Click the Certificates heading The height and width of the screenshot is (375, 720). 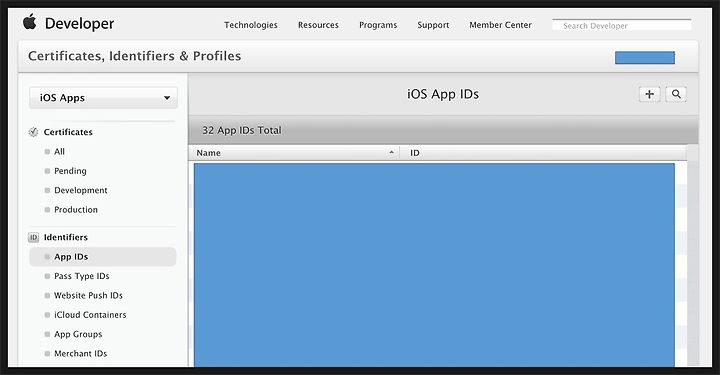coord(68,132)
